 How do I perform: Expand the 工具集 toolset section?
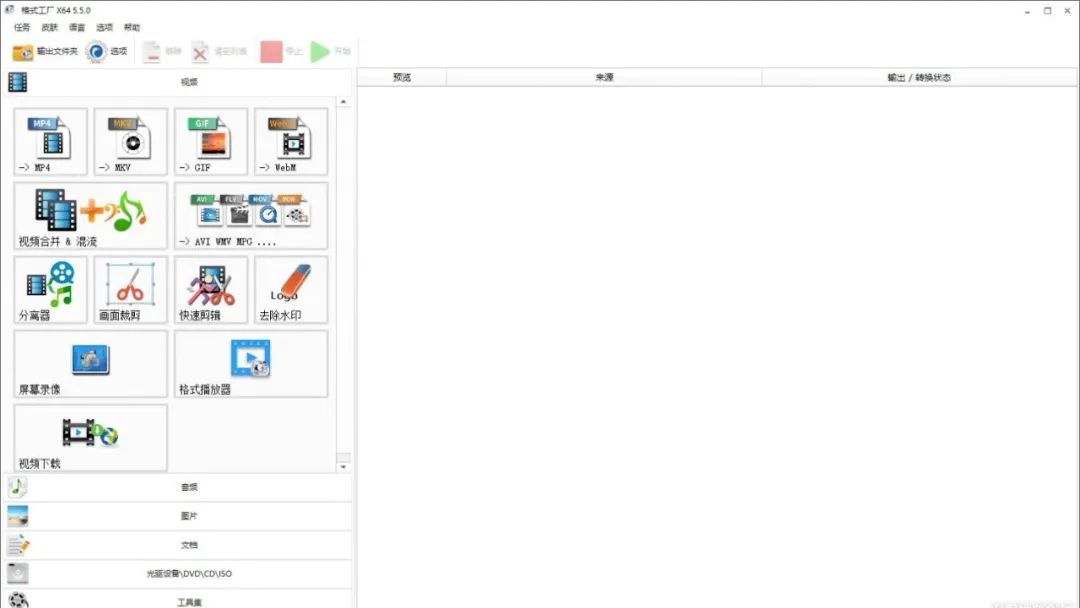tap(178, 600)
